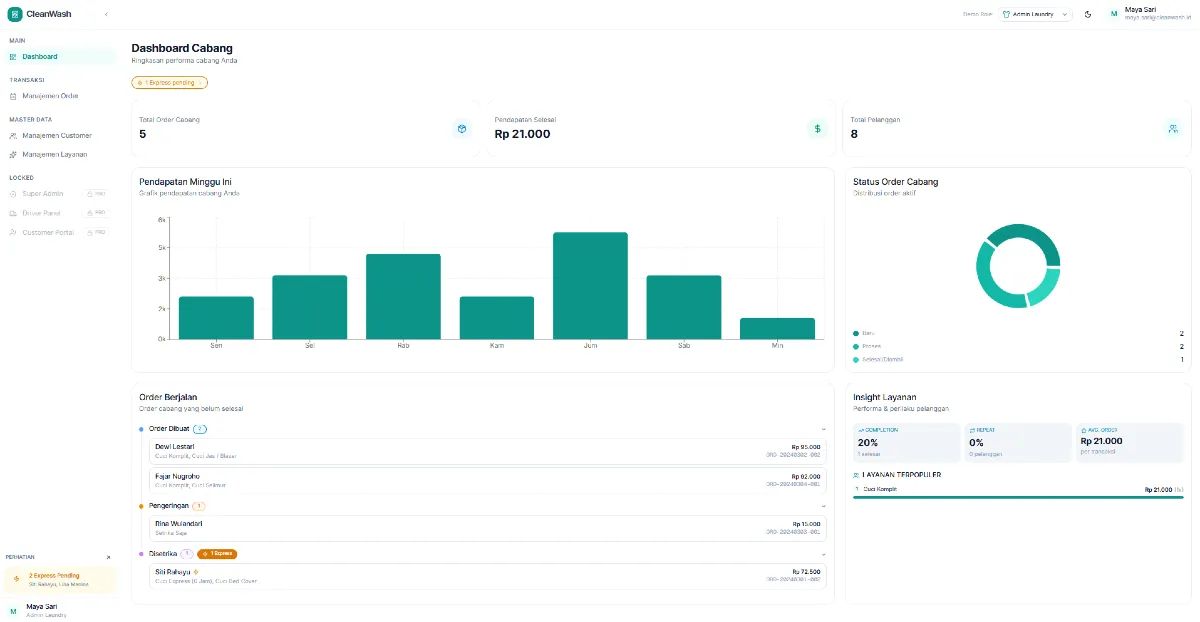This screenshot has width=1200, height=622.
Task: Open the 2 Express Pending alert
Action: (x=60, y=580)
